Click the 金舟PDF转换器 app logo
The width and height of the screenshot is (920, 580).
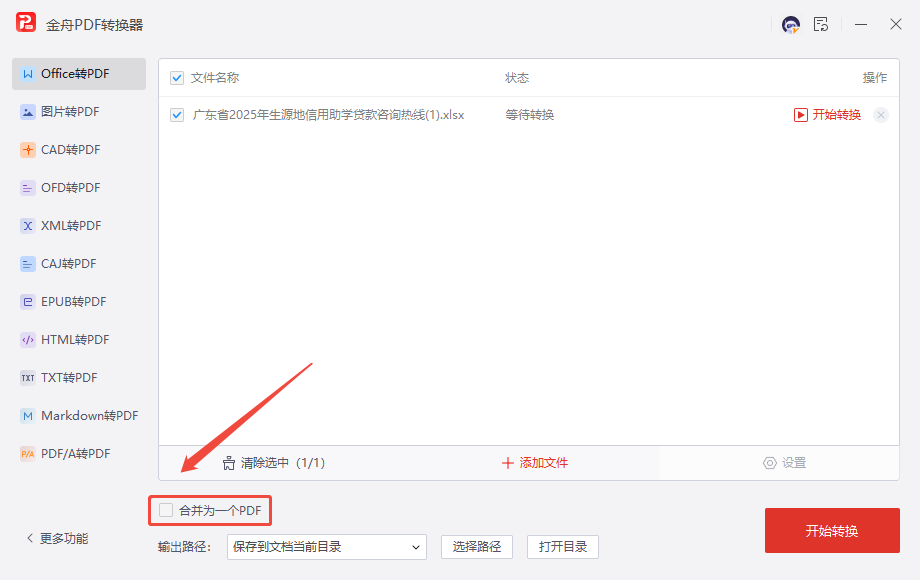26,23
